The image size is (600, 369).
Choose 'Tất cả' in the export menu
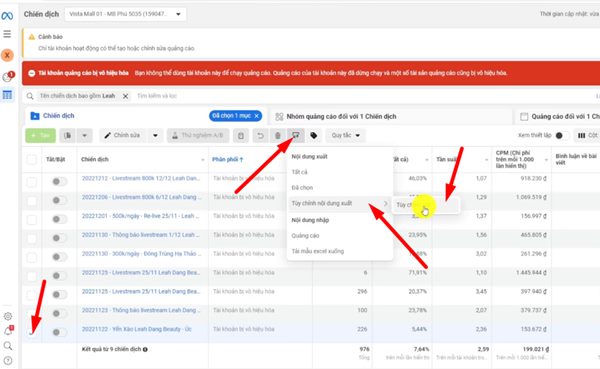[x=300, y=172]
